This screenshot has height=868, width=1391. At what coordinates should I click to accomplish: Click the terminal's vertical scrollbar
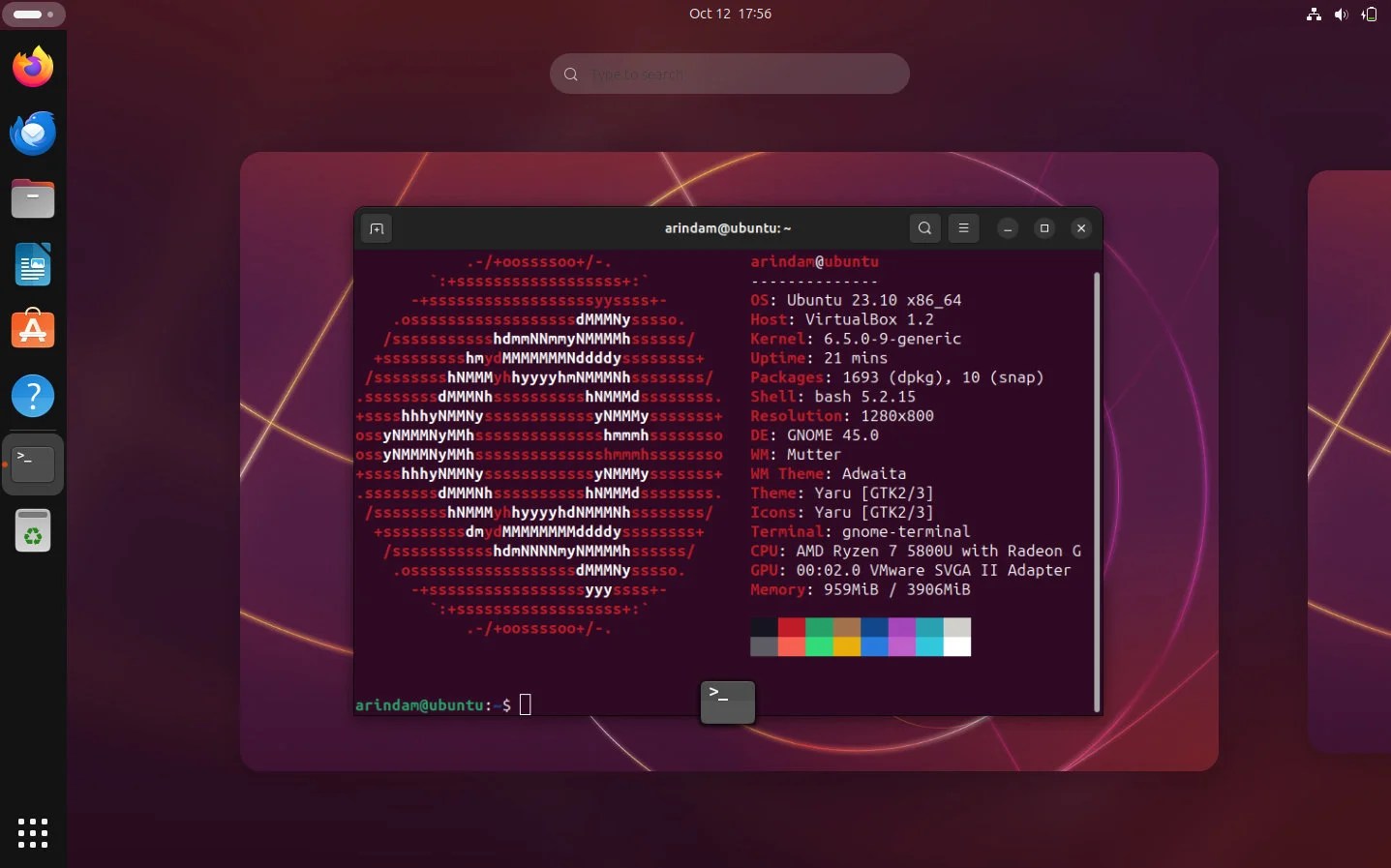tap(1097, 492)
